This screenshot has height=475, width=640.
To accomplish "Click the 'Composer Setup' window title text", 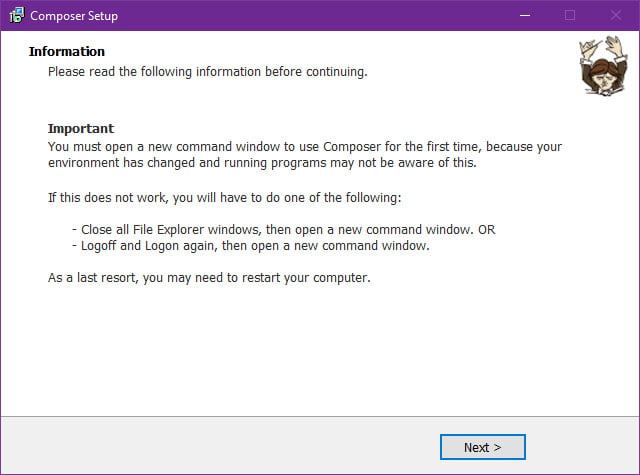I will pyautogui.click(x=74, y=16).
